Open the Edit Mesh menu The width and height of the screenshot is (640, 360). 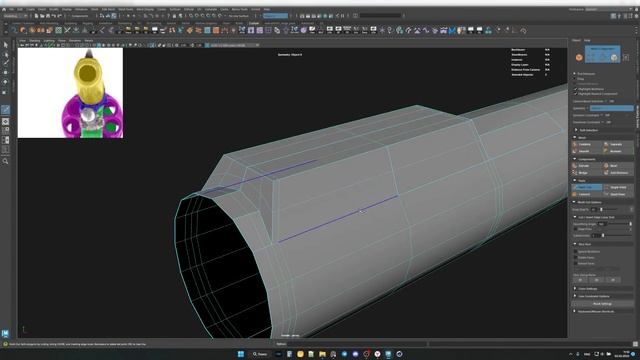(108, 9)
